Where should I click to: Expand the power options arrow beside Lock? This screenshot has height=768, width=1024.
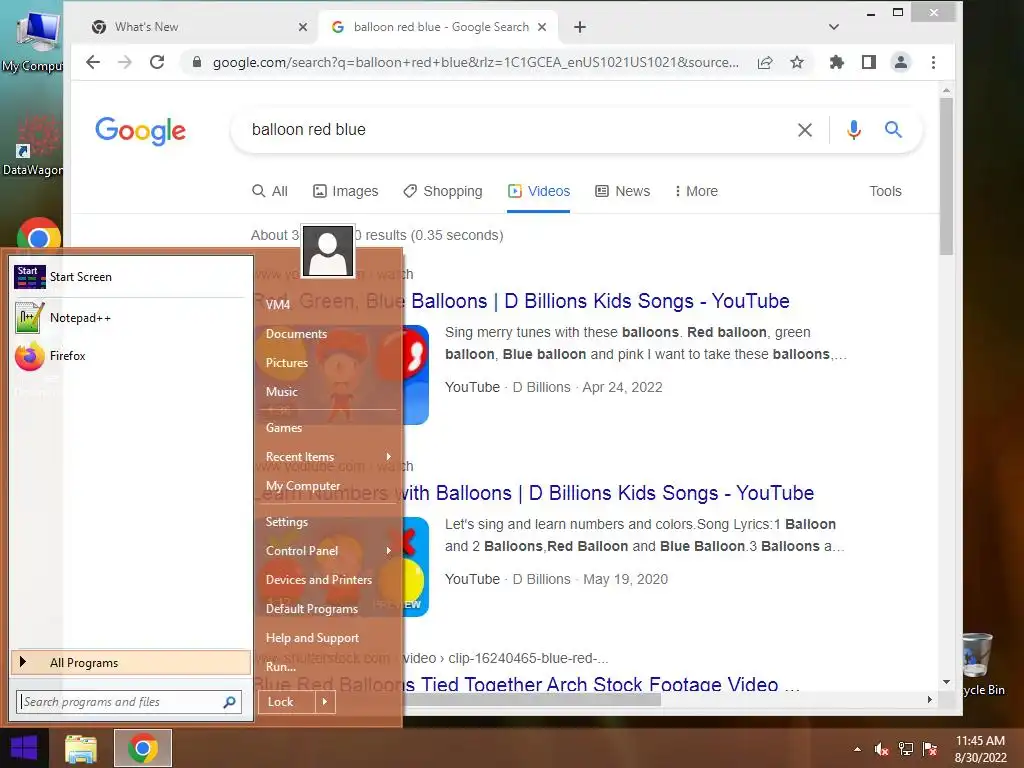coord(325,702)
